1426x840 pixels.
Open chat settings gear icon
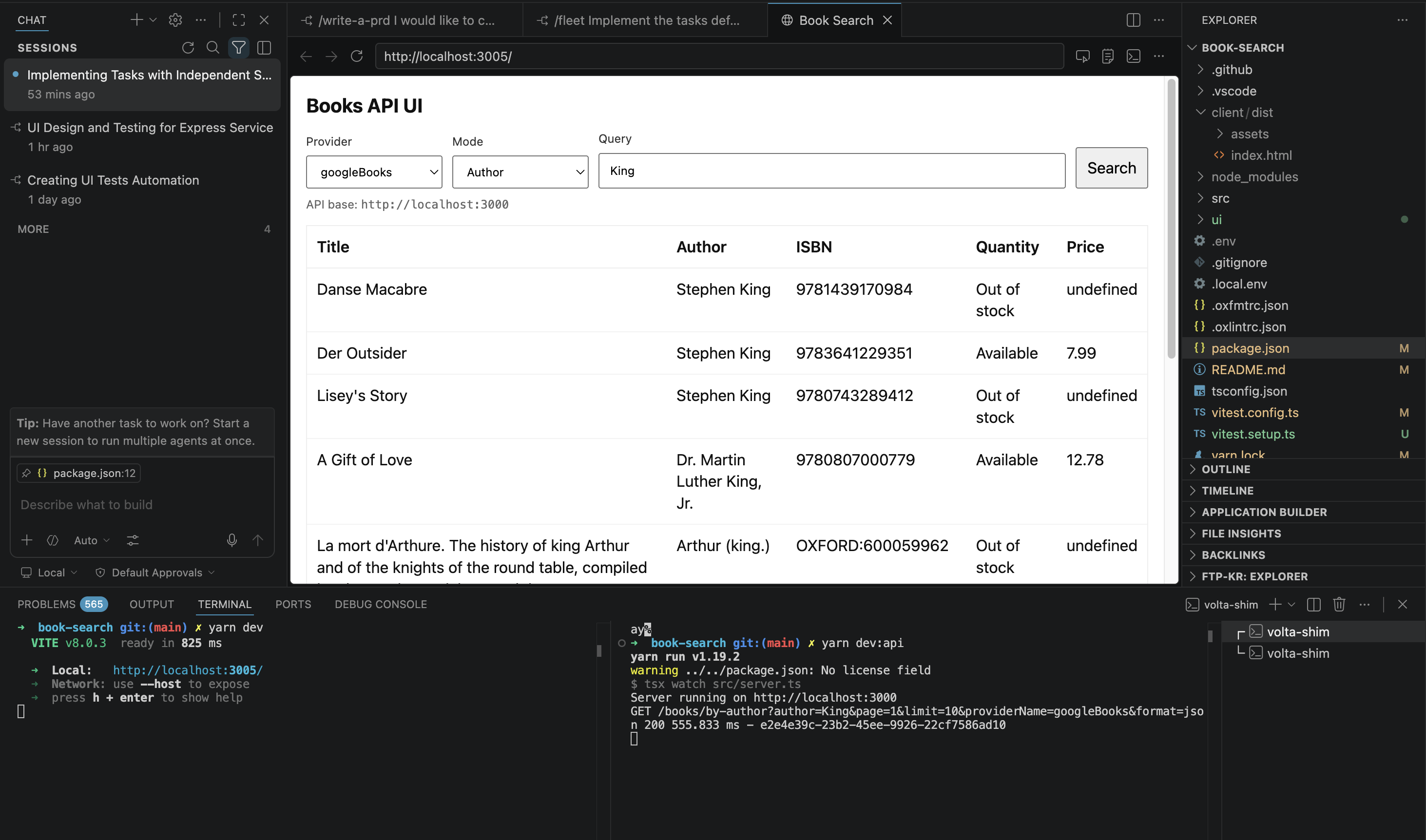pos(175,20)
